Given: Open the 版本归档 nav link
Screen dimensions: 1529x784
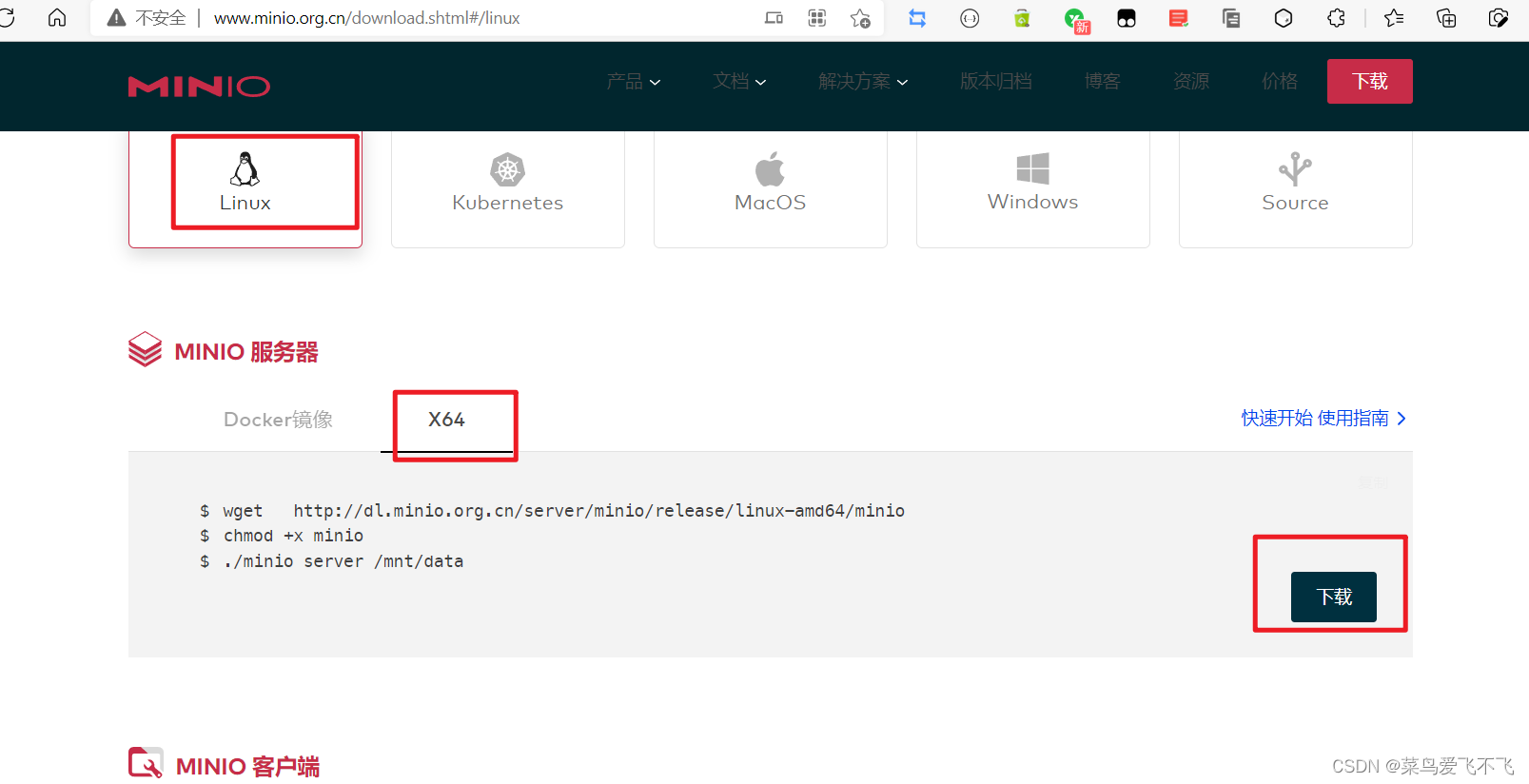Looking at the screenshot, I should 995,82.
